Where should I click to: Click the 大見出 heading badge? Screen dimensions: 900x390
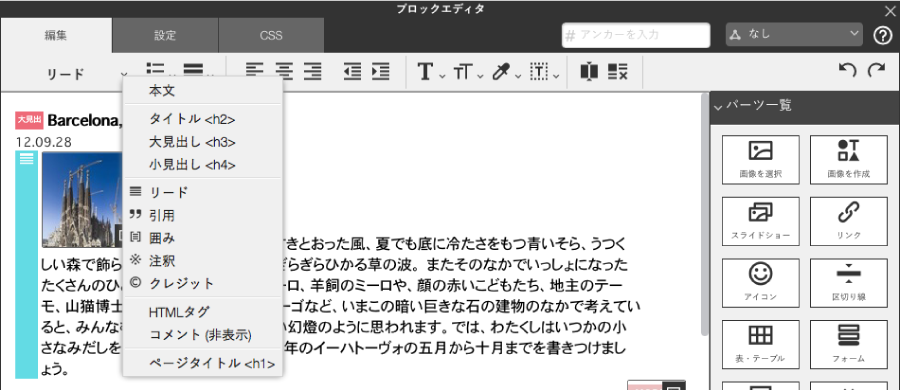pyautogui.click(x=29, y=120)
